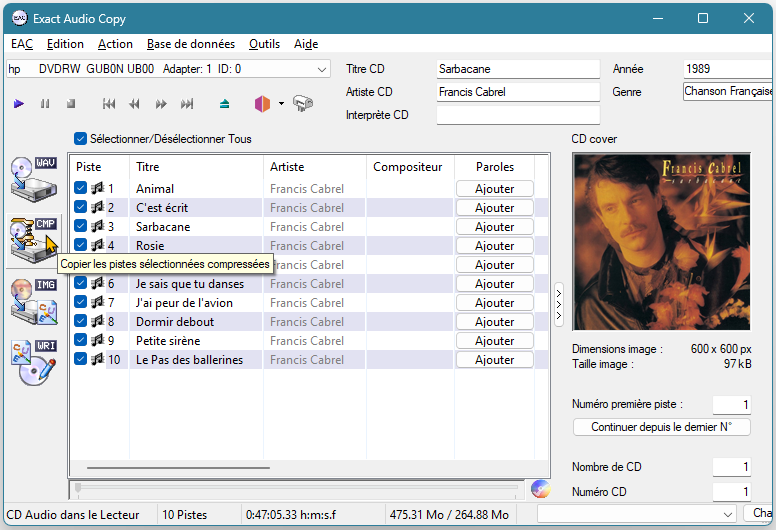Open the Outils menu

(x=264, y=44)
